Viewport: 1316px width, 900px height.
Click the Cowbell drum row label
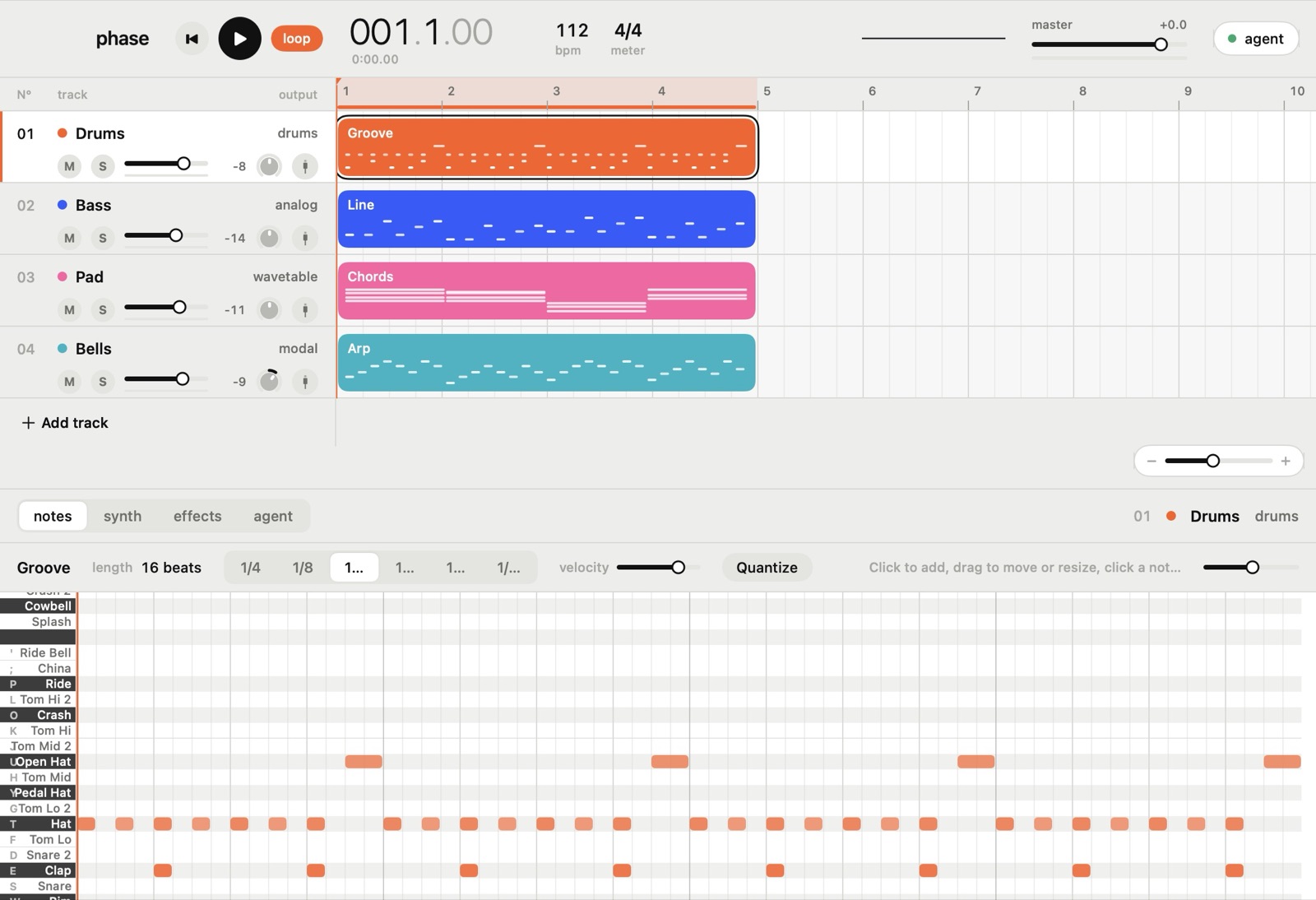click(38, 606)
